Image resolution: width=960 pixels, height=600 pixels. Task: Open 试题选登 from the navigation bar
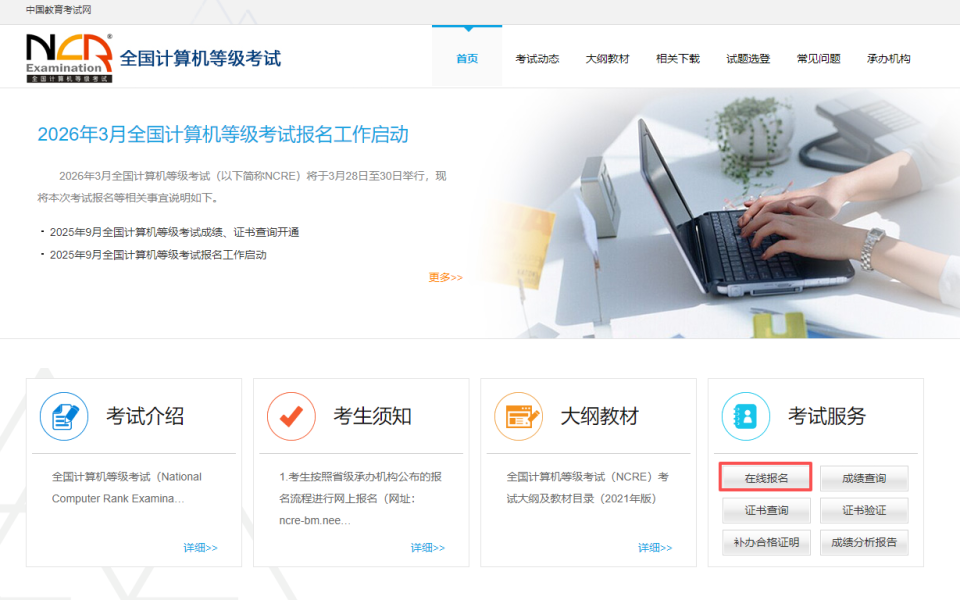pos(748,59)
